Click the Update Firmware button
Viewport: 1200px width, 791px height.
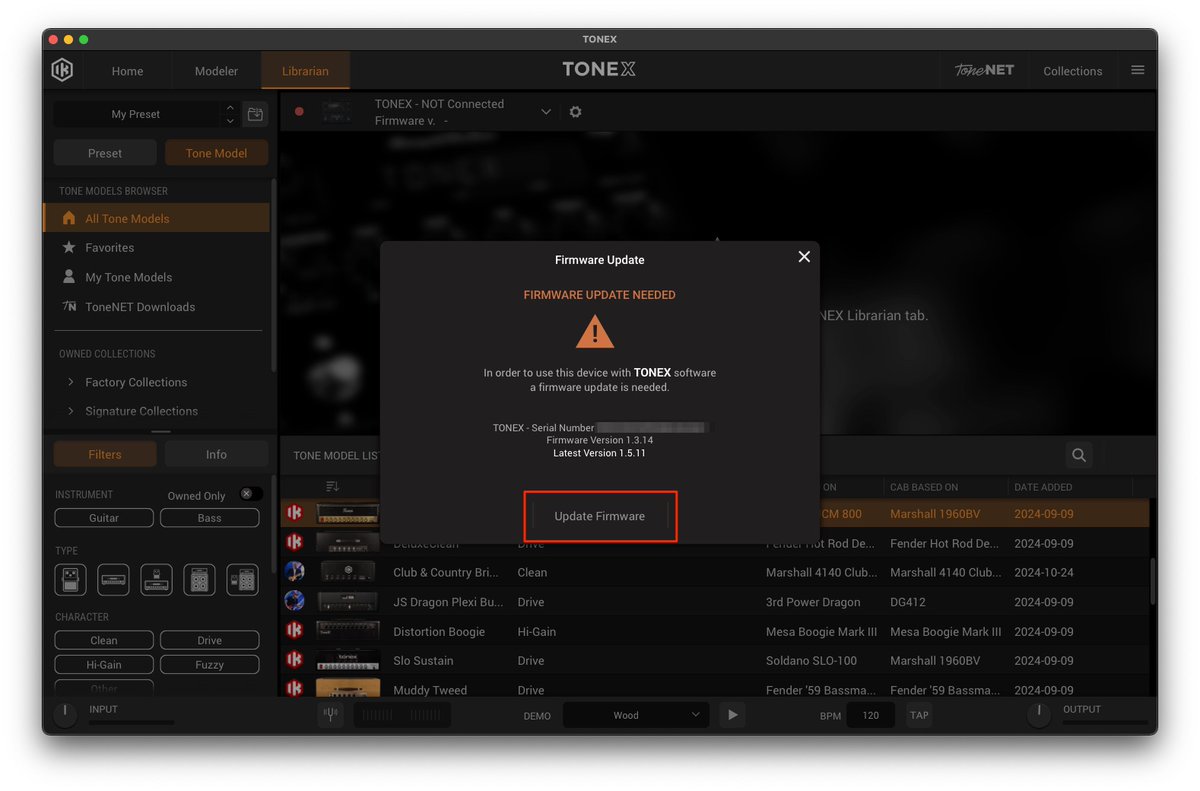(600, 516)
